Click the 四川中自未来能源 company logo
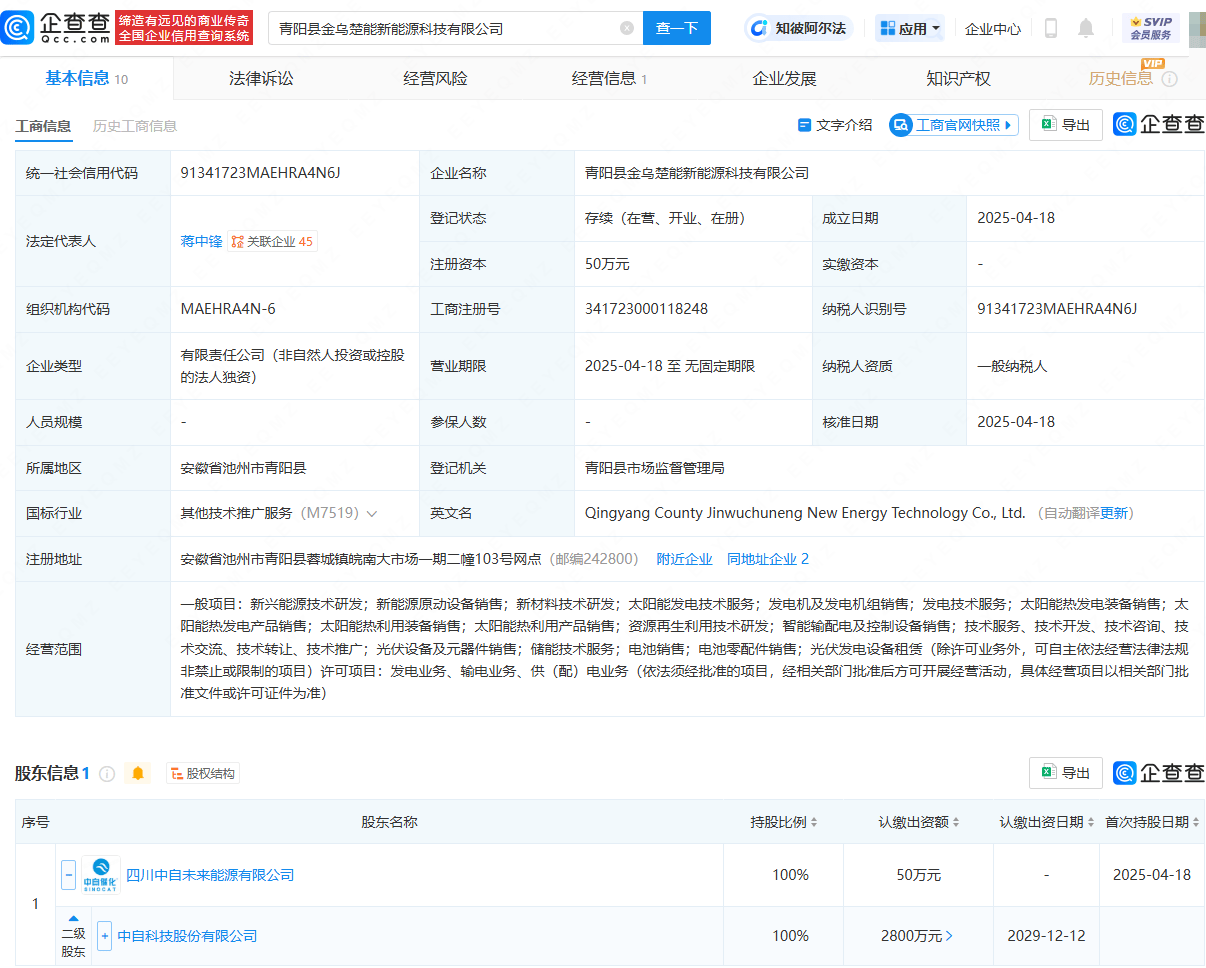 [x=101, y=875]
